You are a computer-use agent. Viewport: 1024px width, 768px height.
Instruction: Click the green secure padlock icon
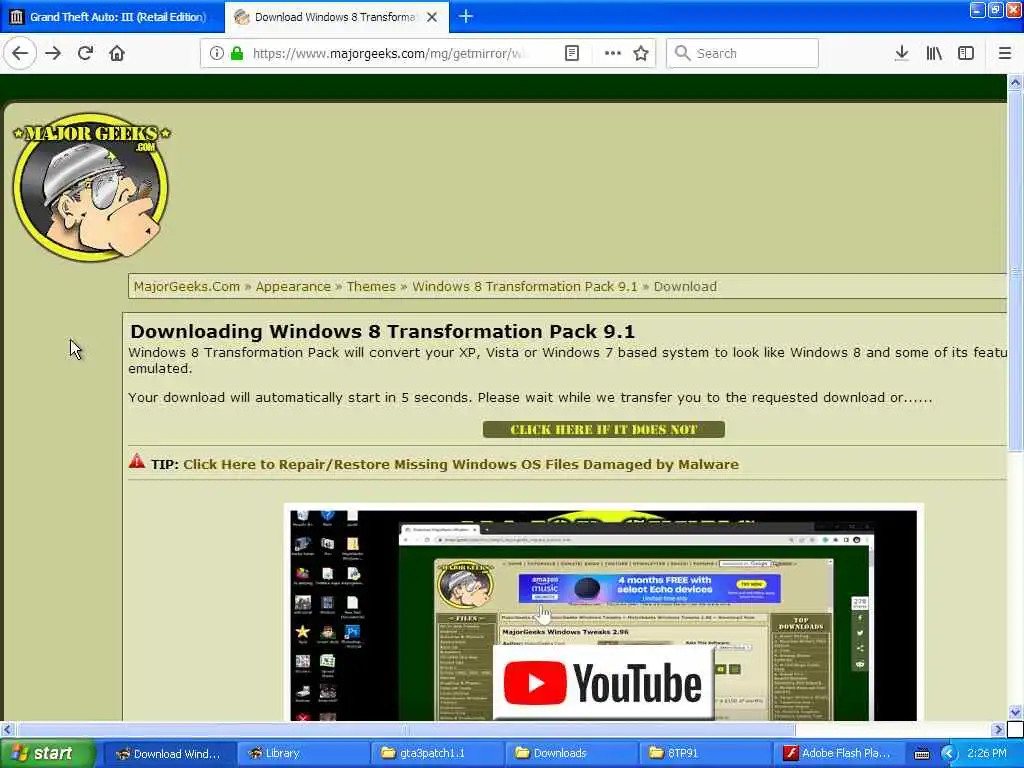(237, 54)
